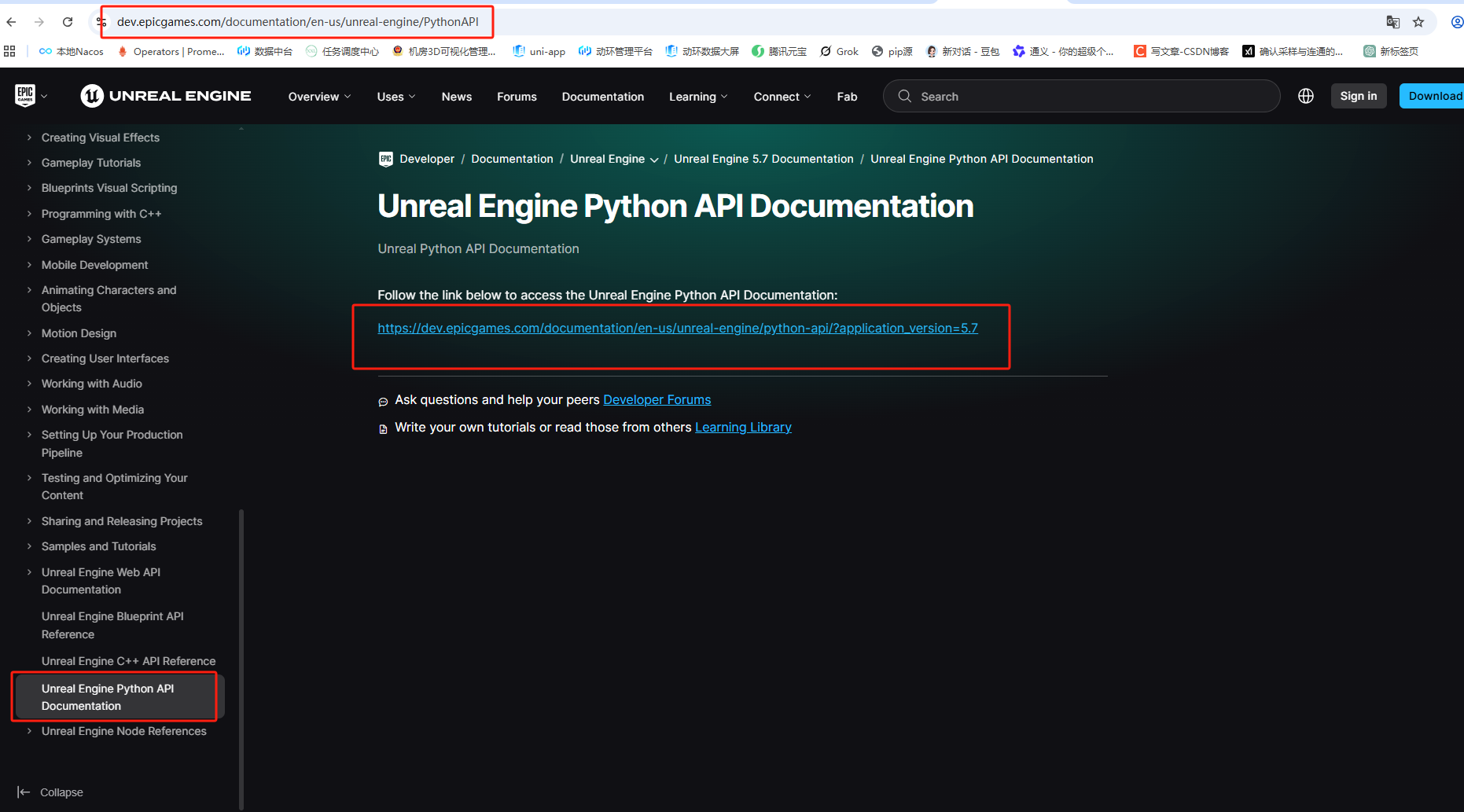Open the Developer Forums link
Image resolution: width=1464 pixels, height=812 pixels.
pos(657,399)
